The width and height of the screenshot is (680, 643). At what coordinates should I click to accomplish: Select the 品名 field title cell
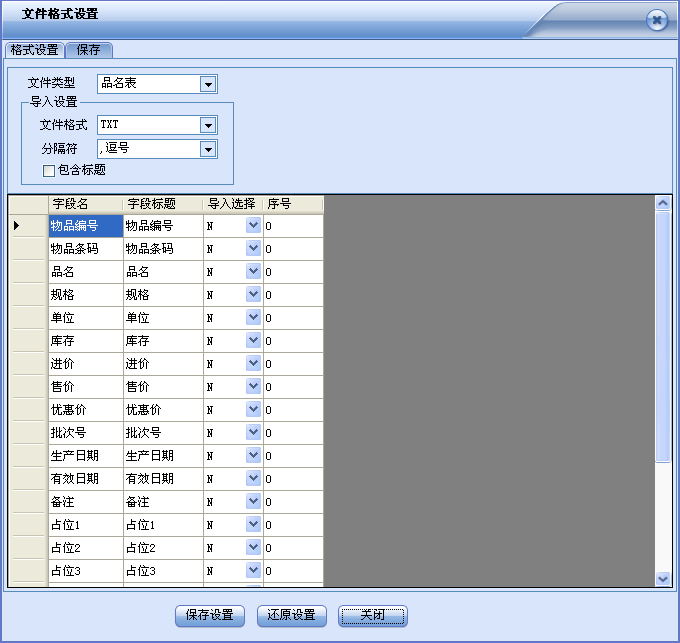(x=163, y=272)
